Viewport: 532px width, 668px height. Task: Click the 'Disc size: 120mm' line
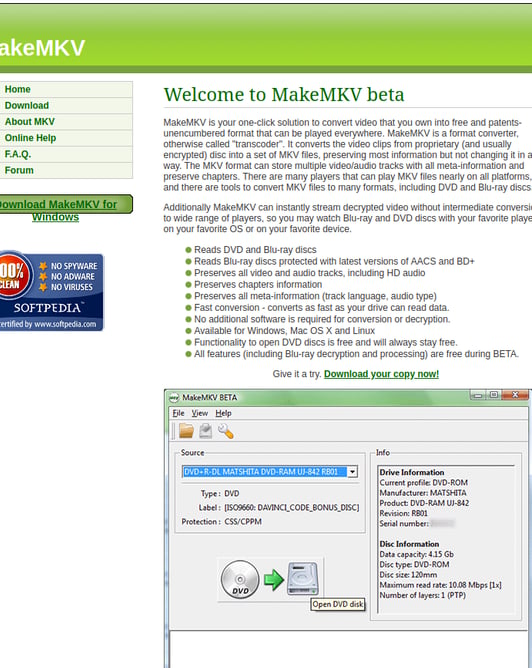click(408, 575)
